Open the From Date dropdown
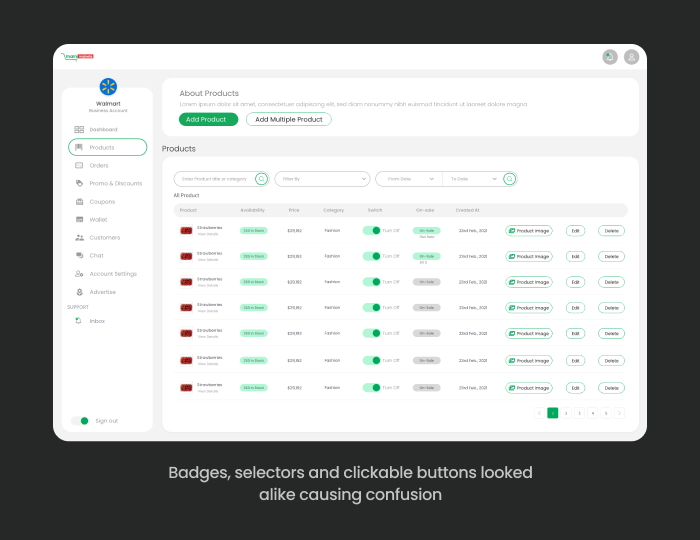 409,179
